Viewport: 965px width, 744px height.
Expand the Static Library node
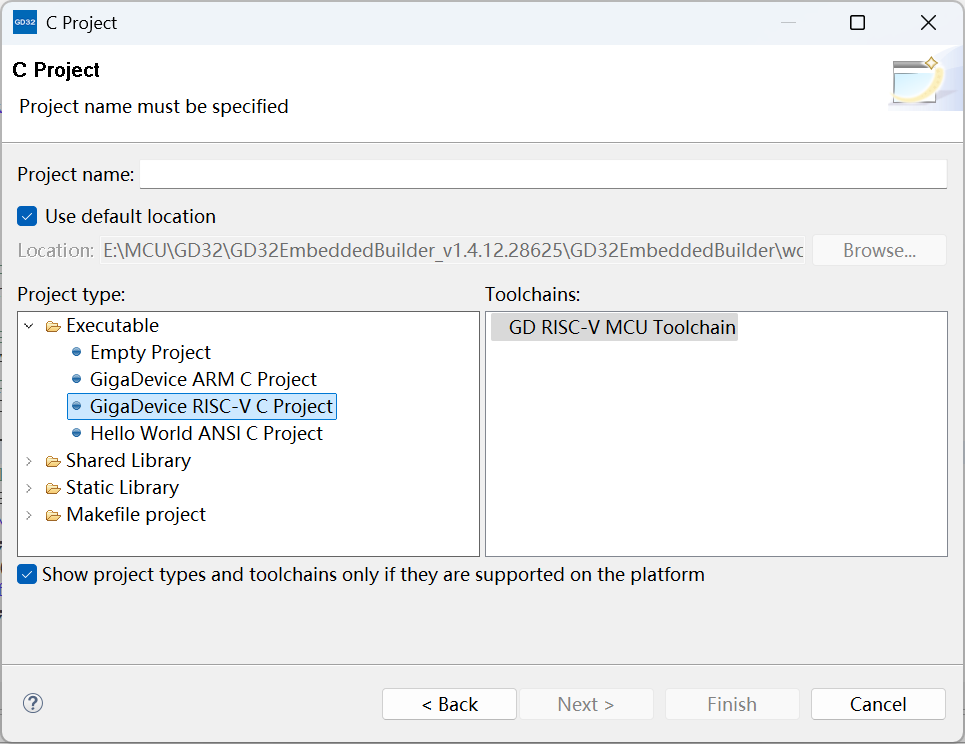coord(29,488)
